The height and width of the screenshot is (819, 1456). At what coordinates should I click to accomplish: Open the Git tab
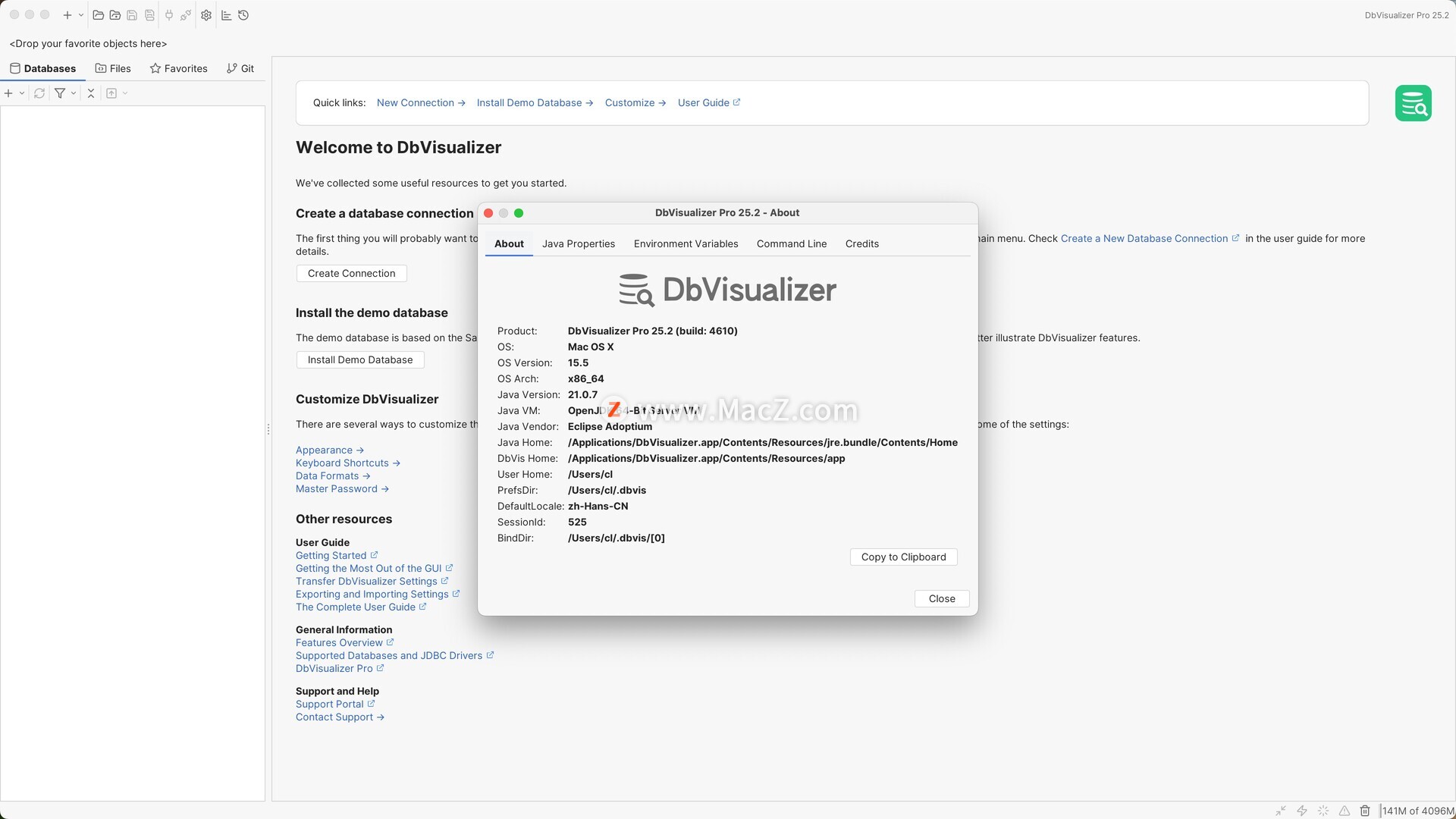[240, 68]
